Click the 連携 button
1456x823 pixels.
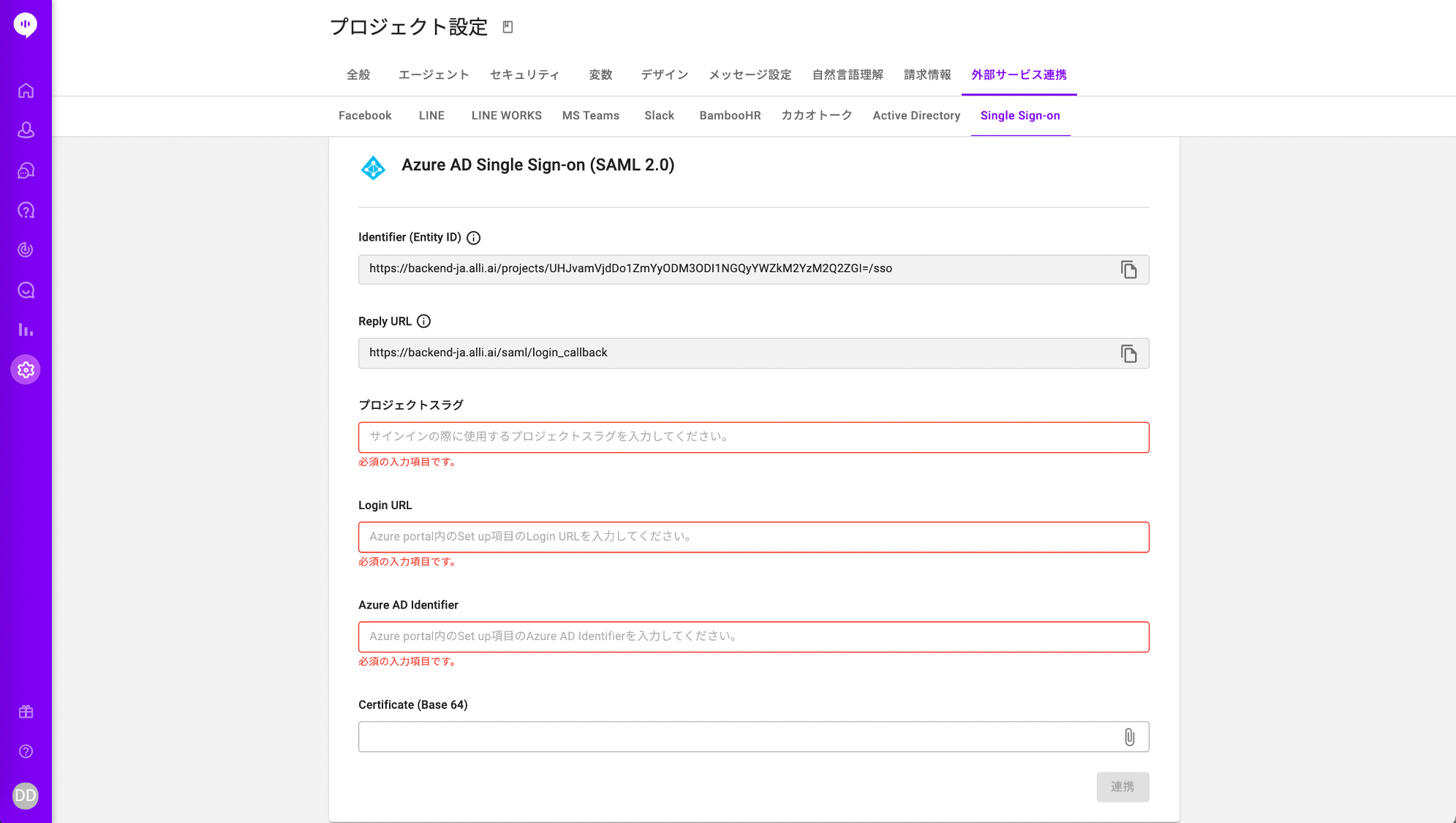coord(1123,787)
